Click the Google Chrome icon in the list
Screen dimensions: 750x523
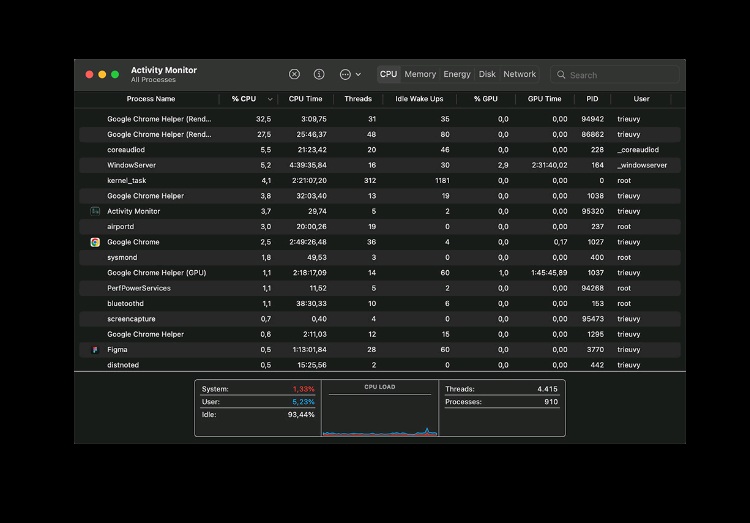(95, 242)
